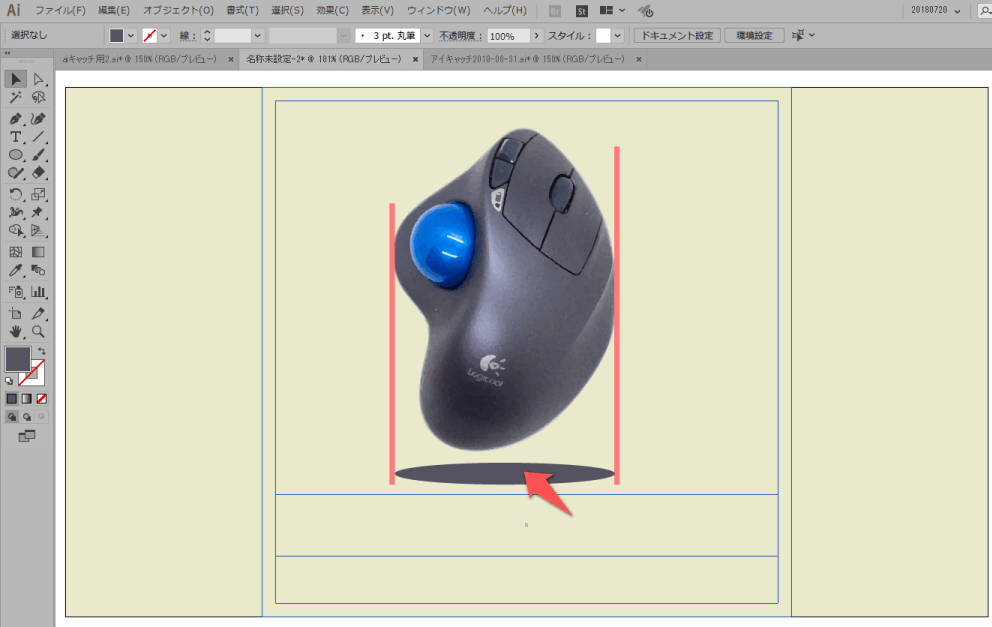Select the Direct Selection (white arrow) tool
Screen dimensions: 992x627
[x=39, y=79]
